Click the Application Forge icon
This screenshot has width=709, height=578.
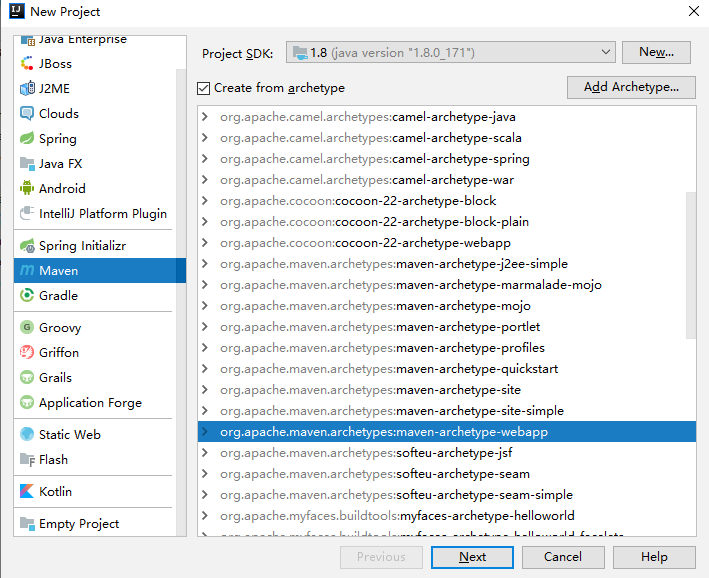27,402
